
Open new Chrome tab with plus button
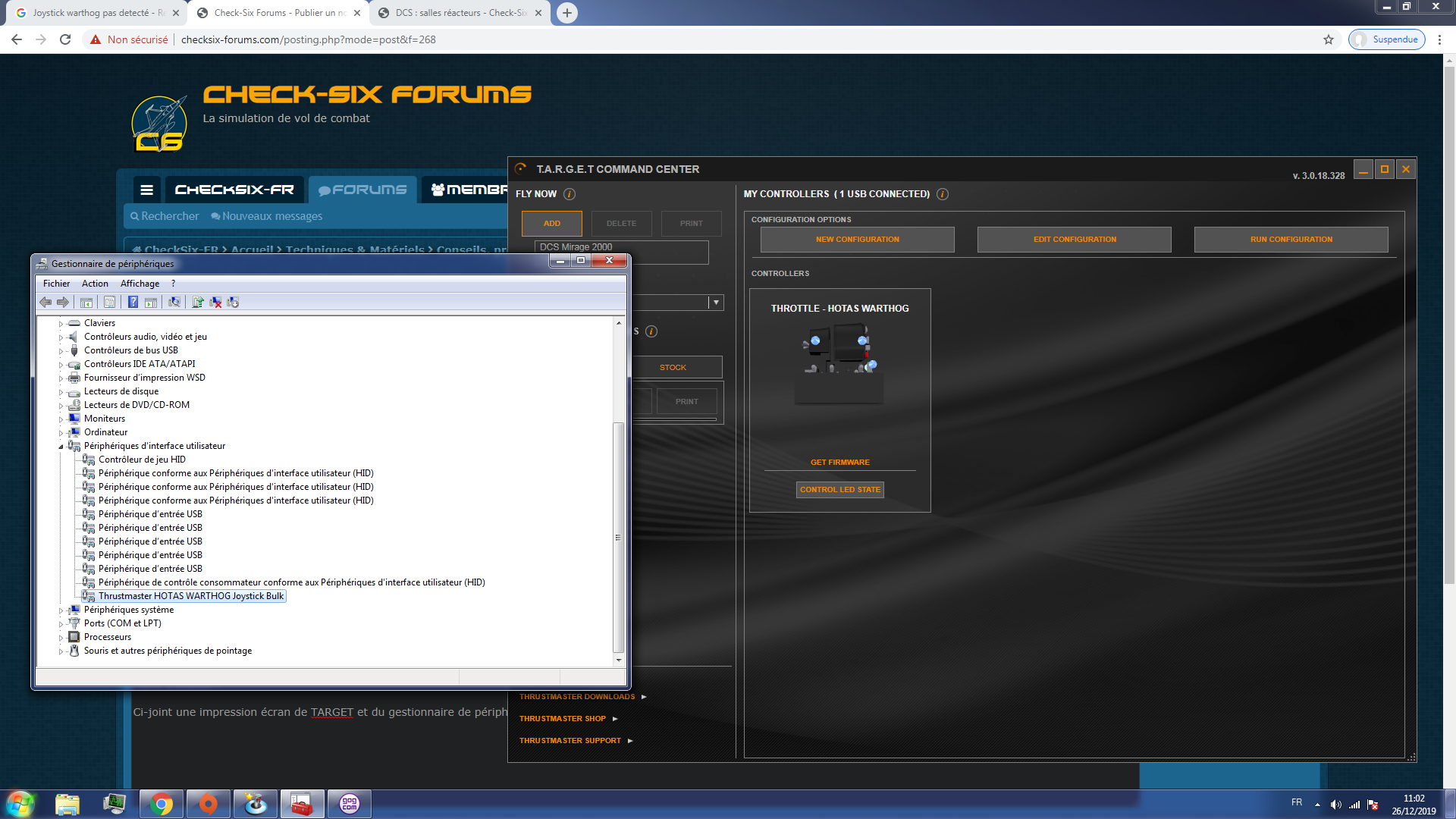(567, 13)
